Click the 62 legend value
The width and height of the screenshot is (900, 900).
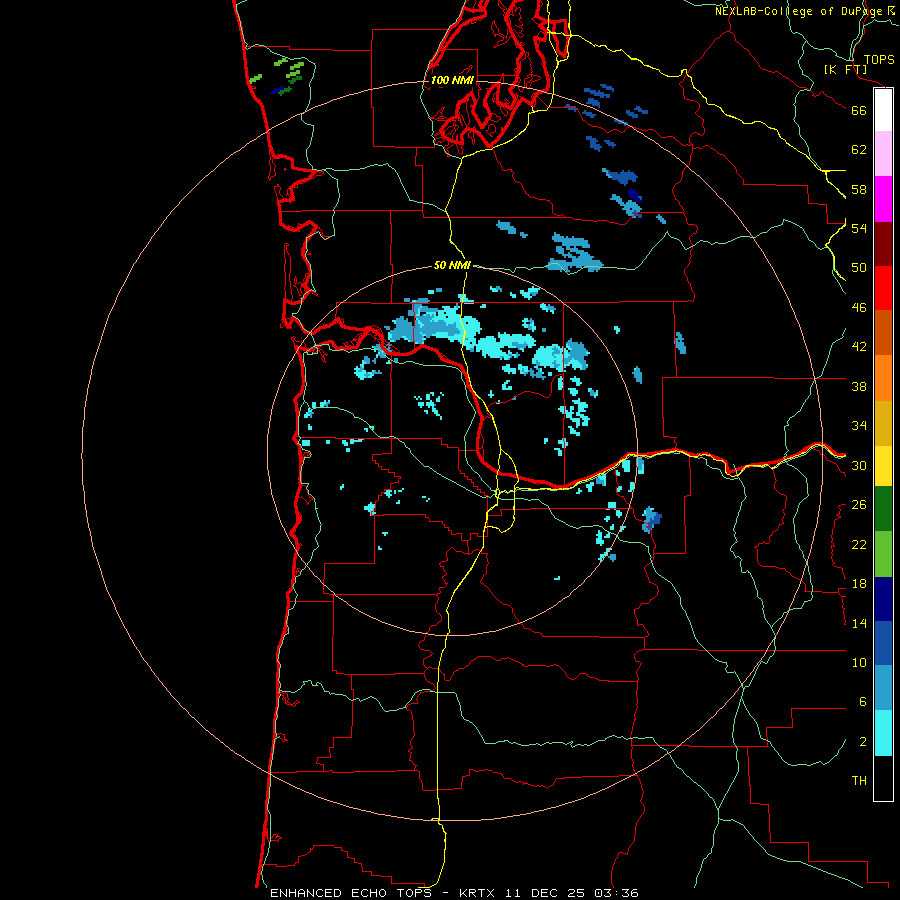pos(859,150)
